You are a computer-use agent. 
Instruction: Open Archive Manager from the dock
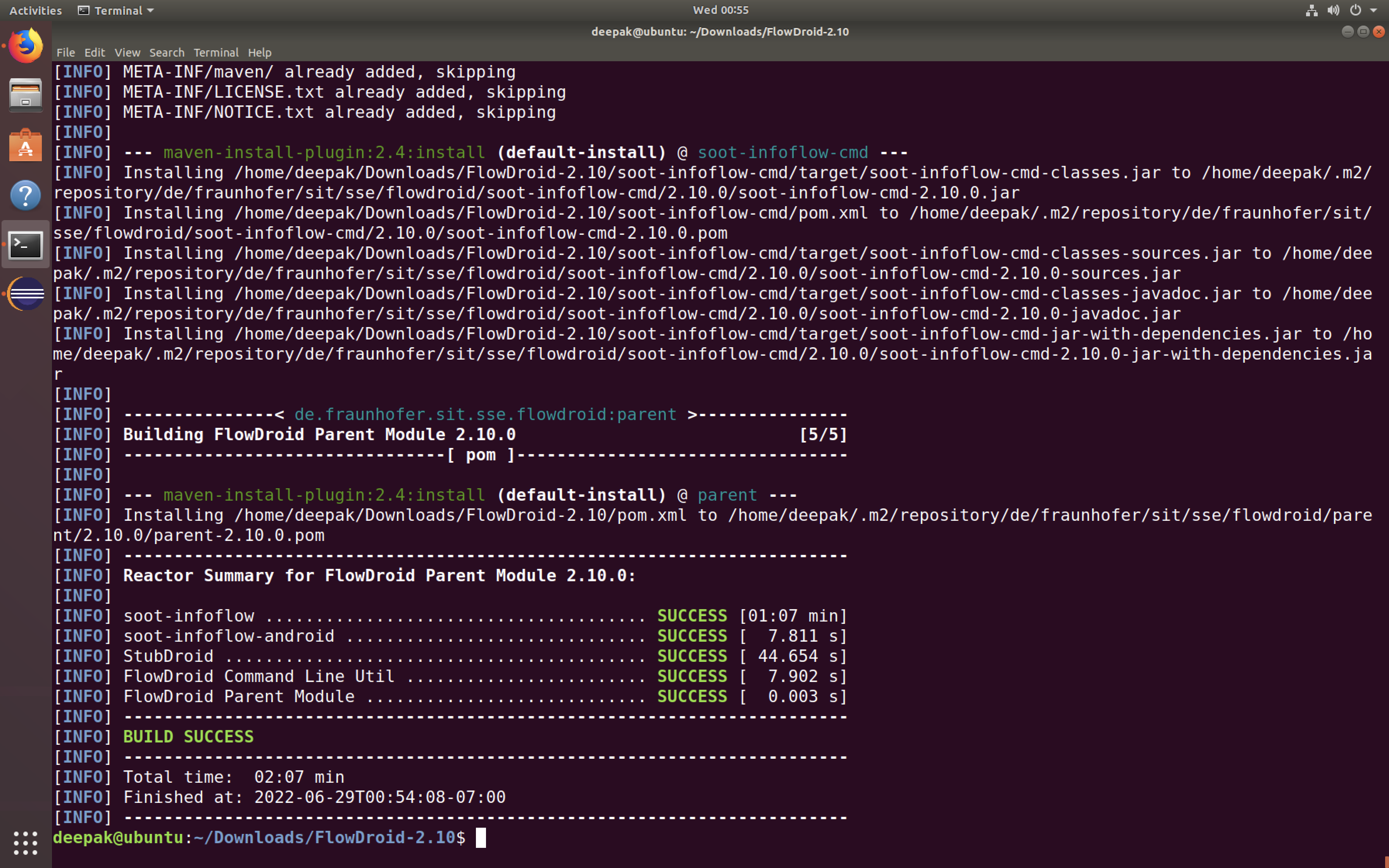click(x=25, y=95)
